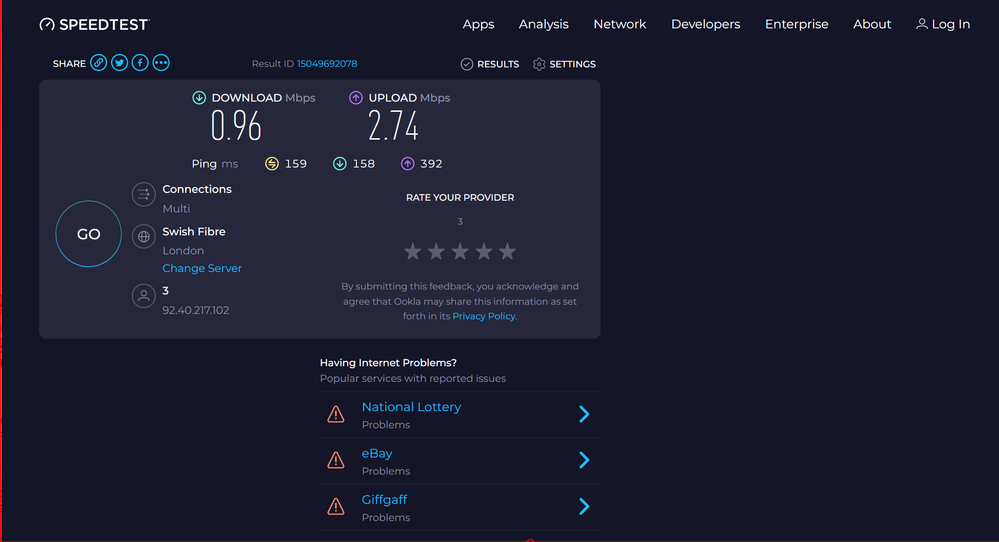The image size is (999, 542).
Task: Rate provider two stars
Action: [436, 252]
